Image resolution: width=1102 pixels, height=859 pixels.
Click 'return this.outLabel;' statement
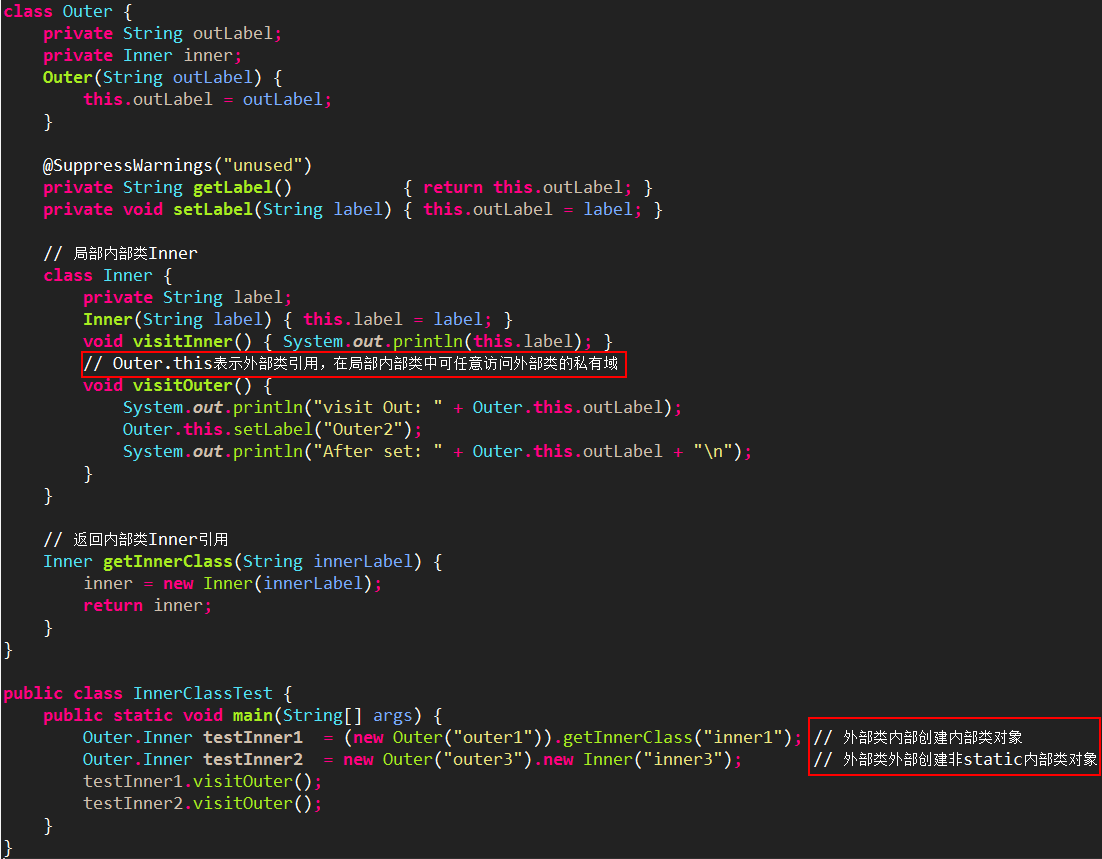coord(527,187)
